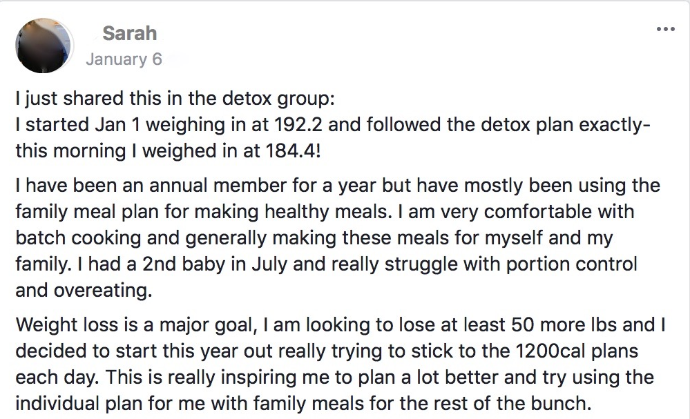Click the line 'I just shared this in the detox group:'

175,99
